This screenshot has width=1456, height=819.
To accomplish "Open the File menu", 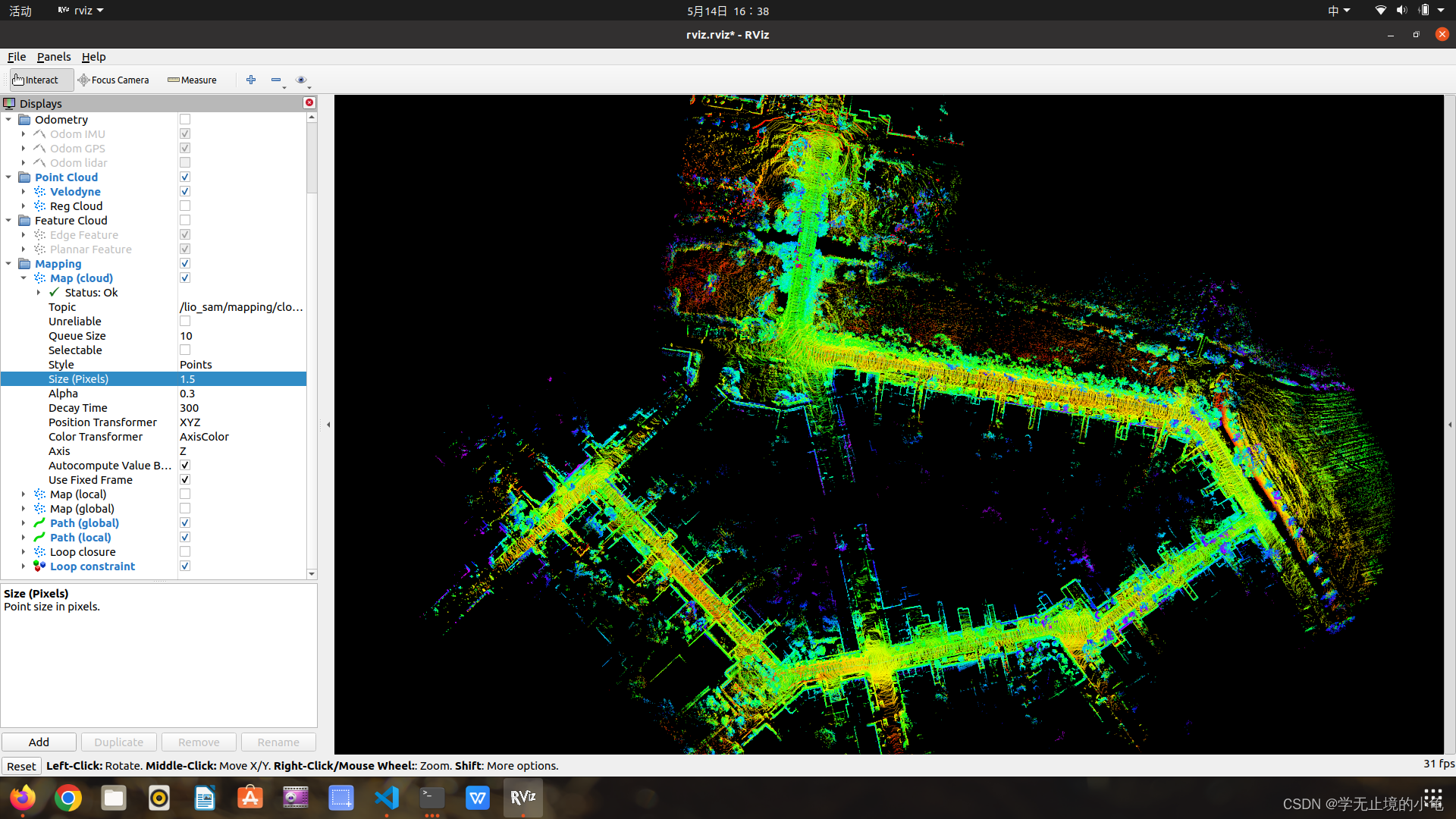I will click(16, 57).
